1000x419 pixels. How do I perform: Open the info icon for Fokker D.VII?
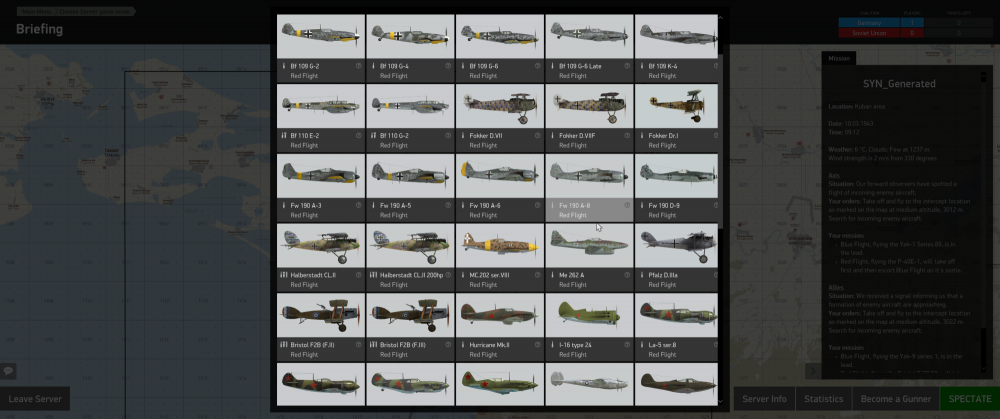[538, 135]
